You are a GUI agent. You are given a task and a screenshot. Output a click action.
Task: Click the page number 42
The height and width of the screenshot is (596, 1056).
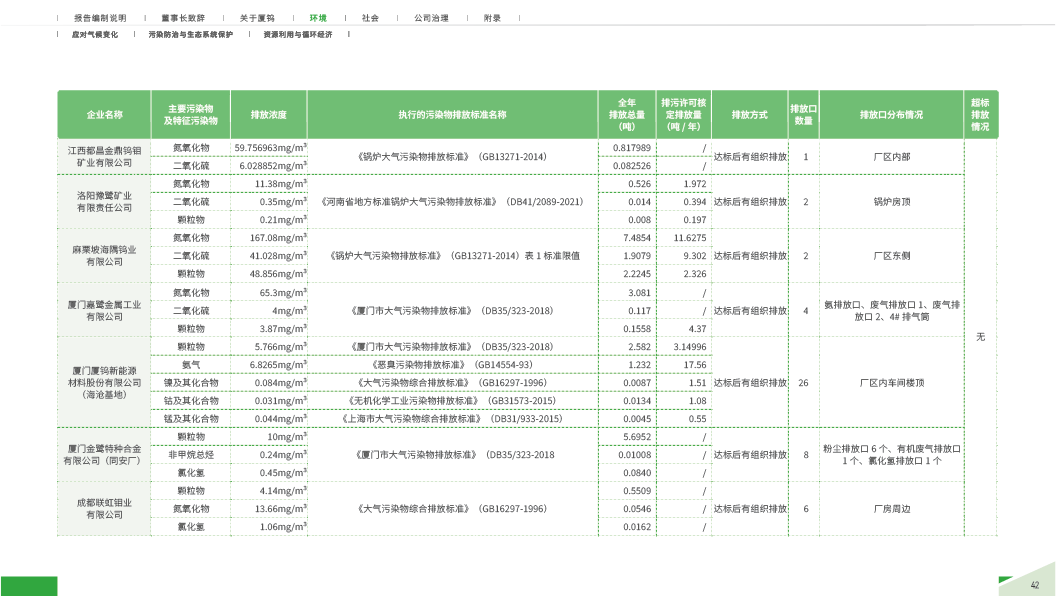1035,585
